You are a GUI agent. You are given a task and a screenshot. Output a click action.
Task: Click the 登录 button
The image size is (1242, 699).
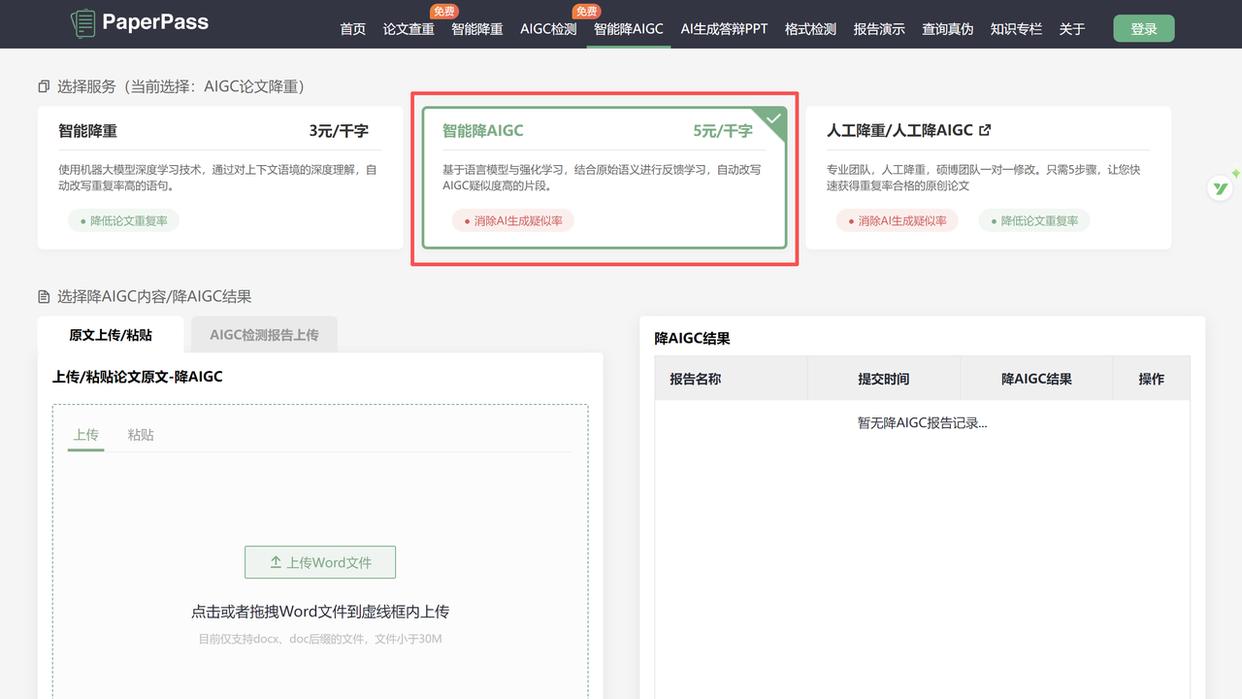coord(1143,28)
